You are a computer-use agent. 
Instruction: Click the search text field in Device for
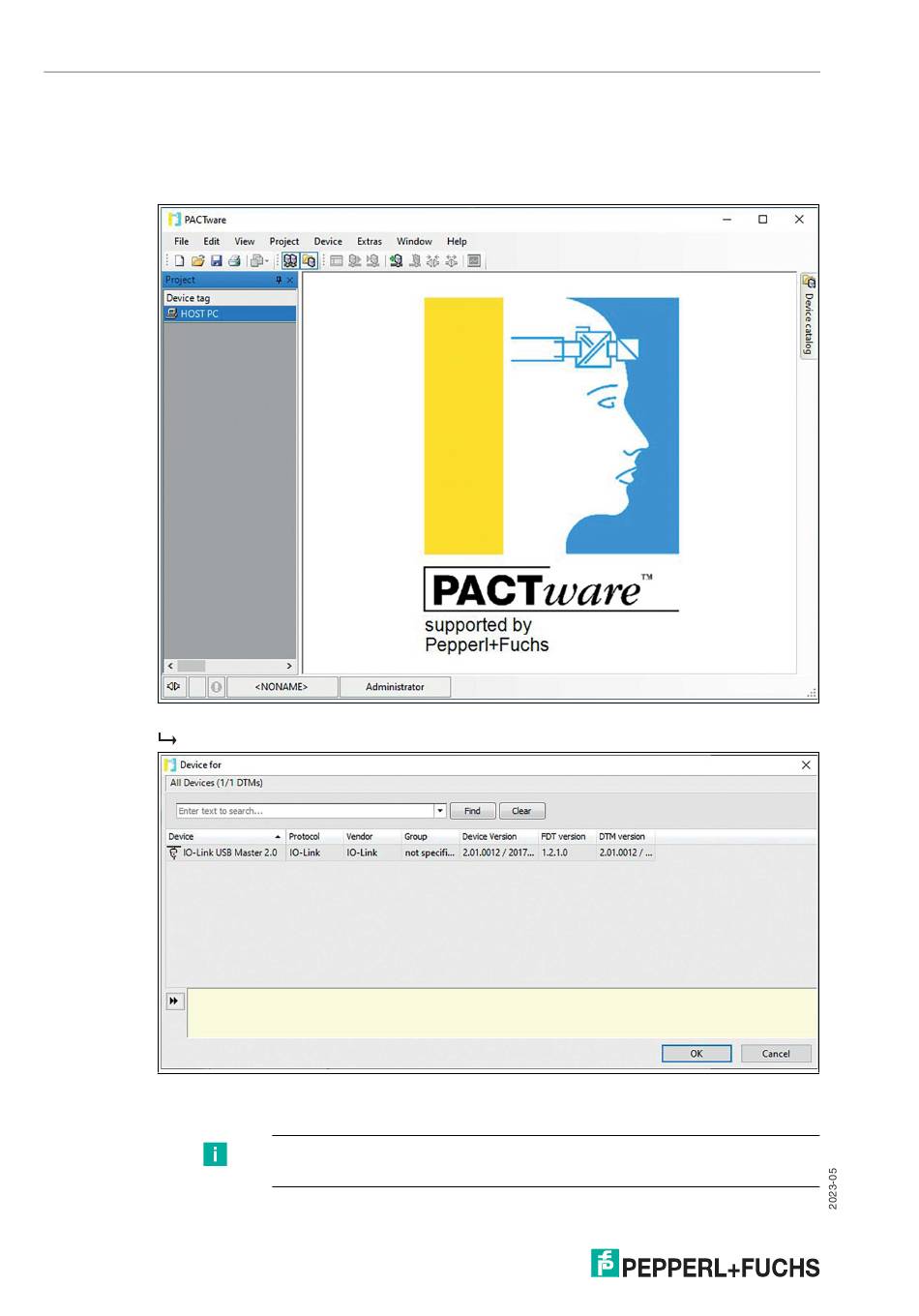(x=305, y=811)
